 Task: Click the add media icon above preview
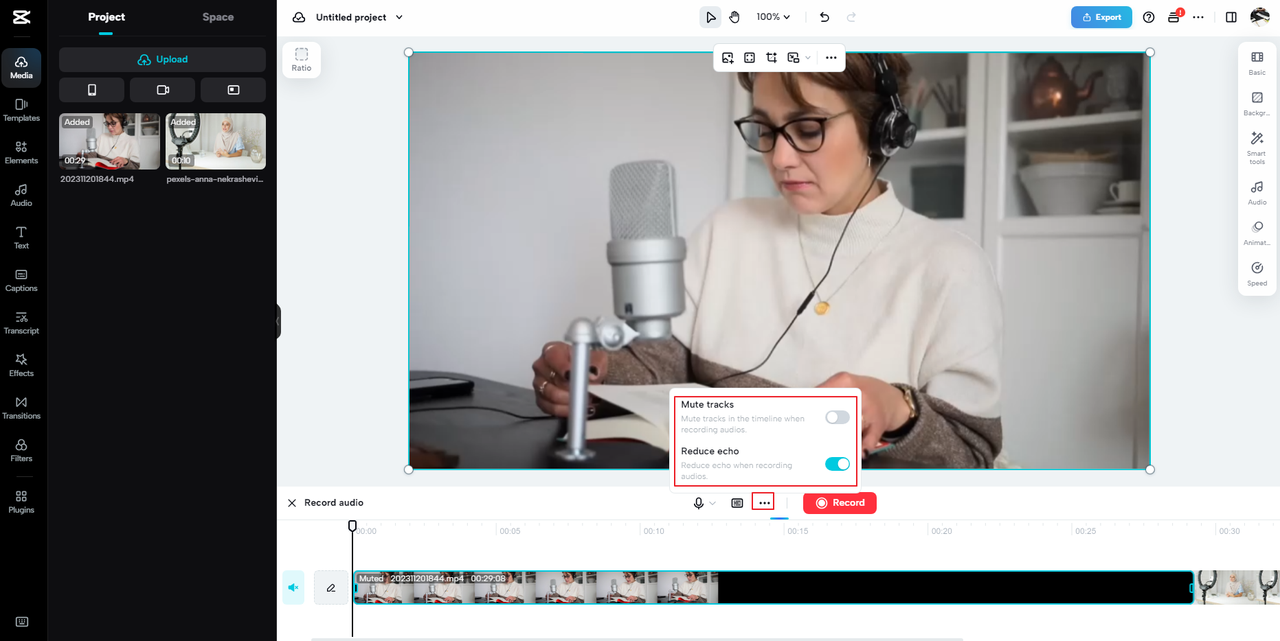click(728, 58)
